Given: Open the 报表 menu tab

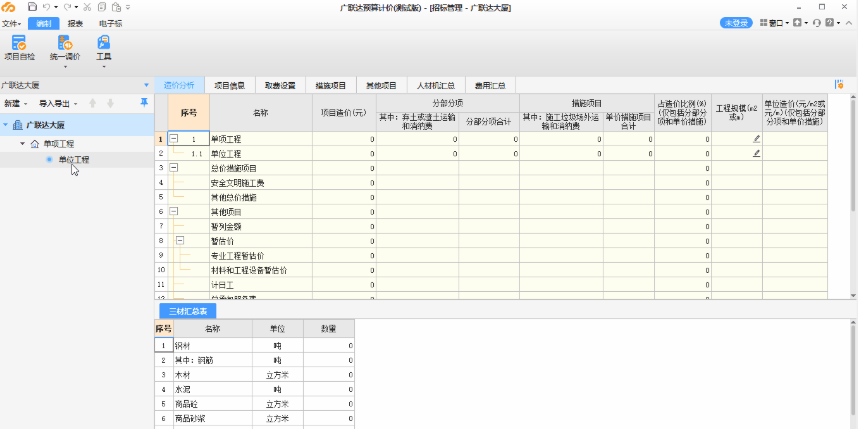Looking at the screenshot, I should point(75,22).
